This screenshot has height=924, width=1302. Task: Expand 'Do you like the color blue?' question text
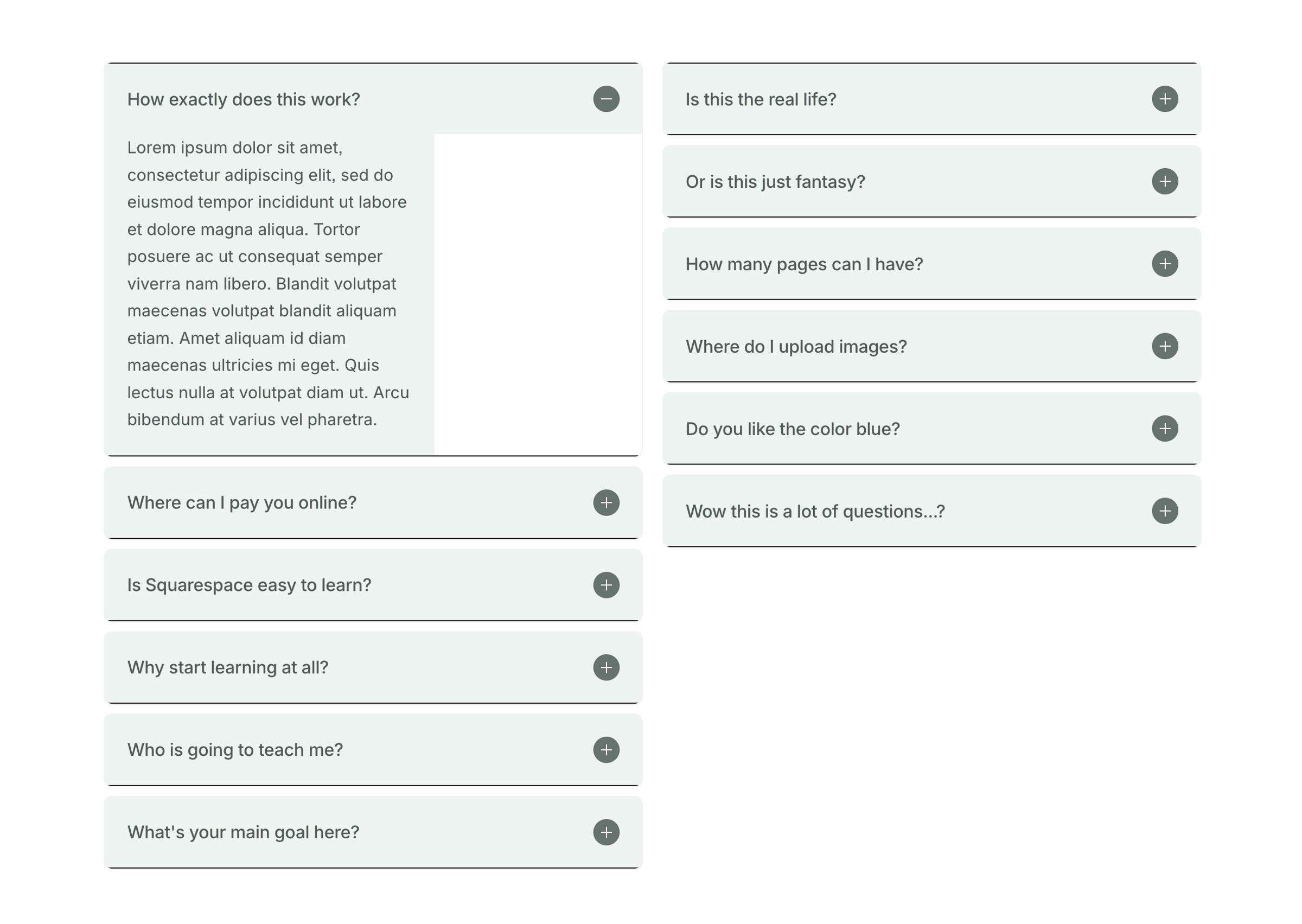point(793,429)
